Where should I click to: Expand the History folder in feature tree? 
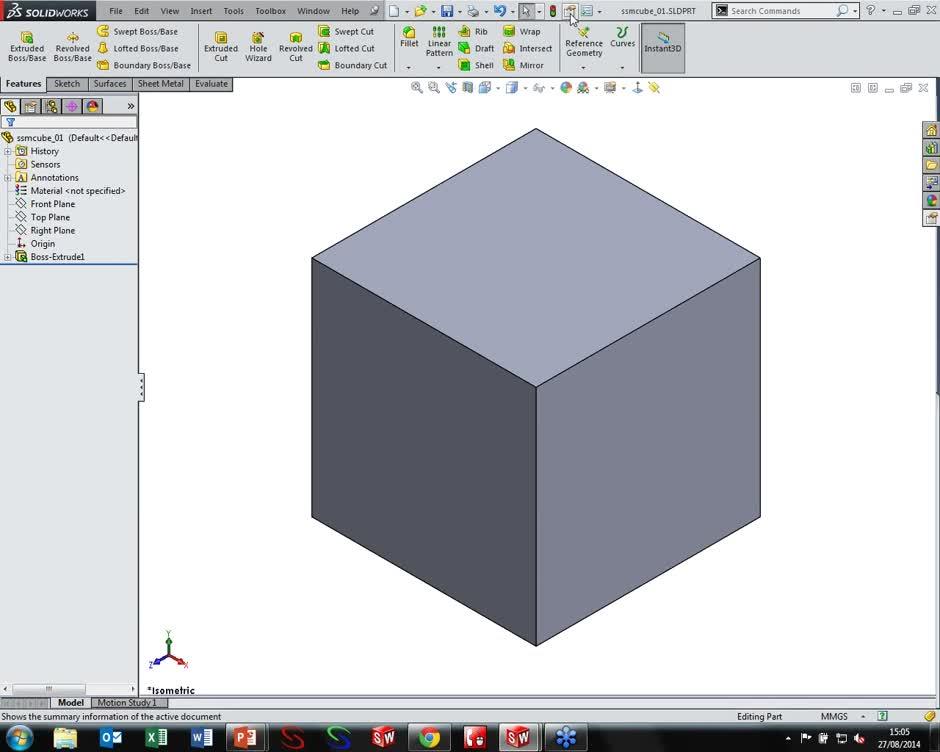(8, 150)
